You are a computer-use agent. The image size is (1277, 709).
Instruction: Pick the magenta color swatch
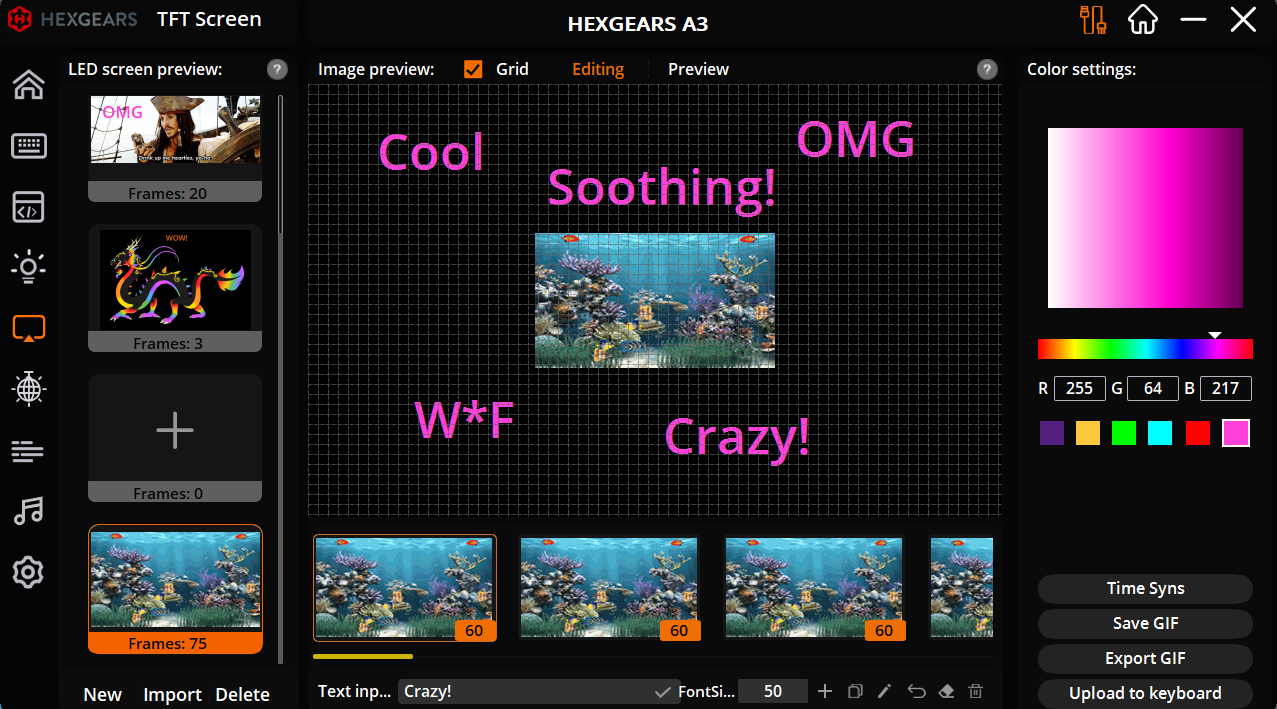coord(1234,433)
